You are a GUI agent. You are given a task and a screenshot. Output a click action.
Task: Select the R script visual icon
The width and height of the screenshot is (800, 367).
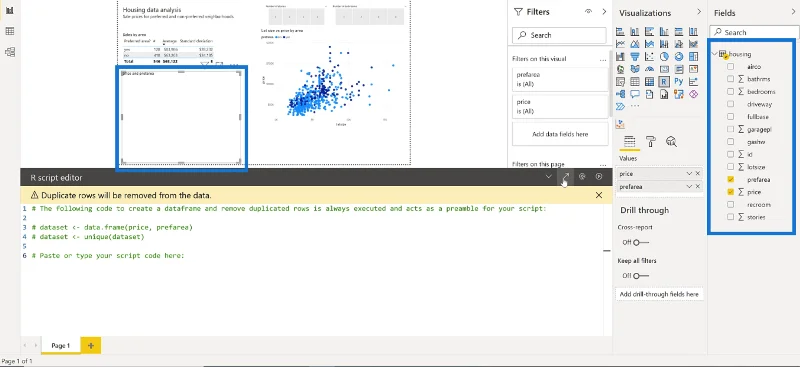click(664, 82)
